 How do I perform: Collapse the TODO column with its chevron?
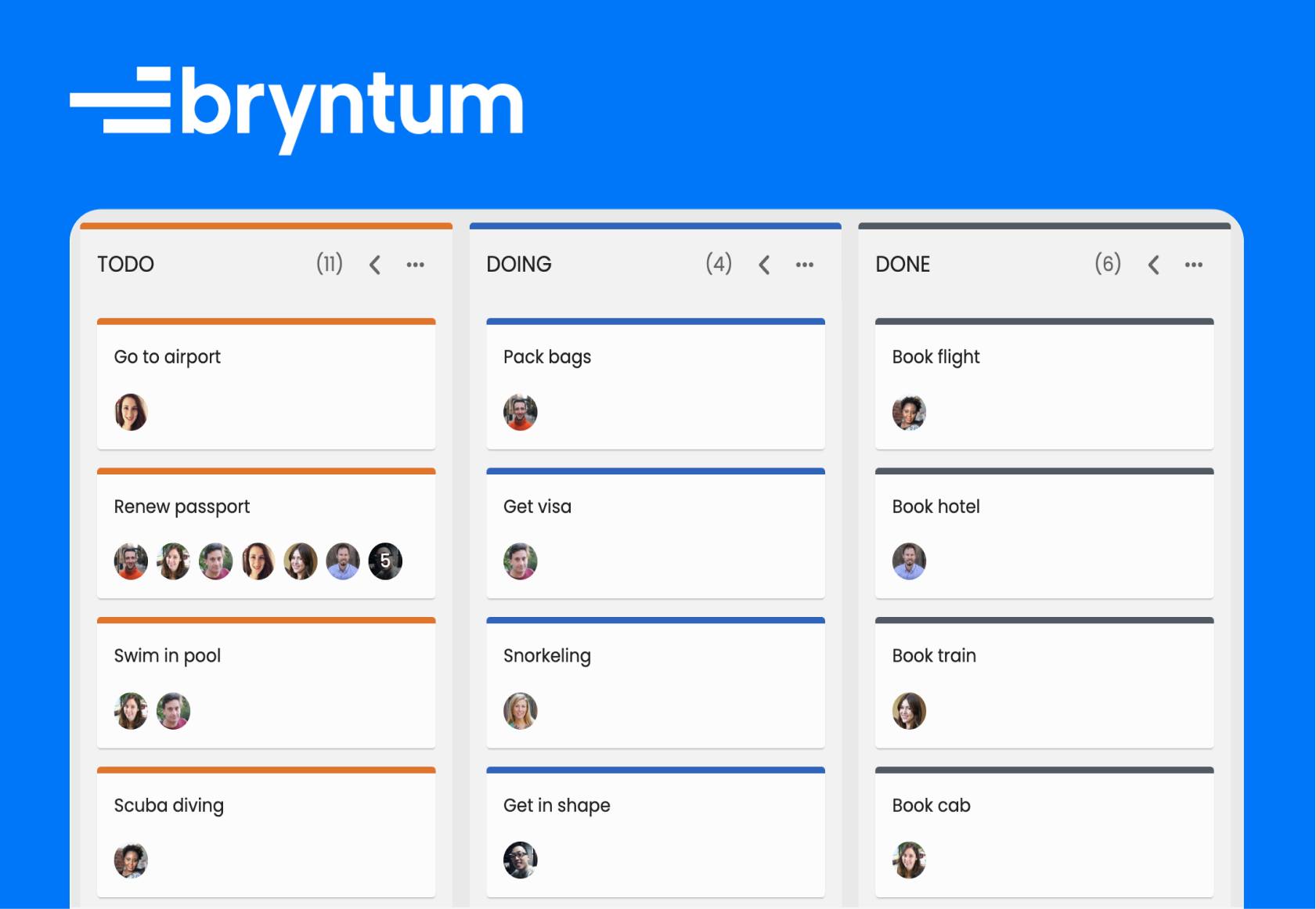point(375,265)
